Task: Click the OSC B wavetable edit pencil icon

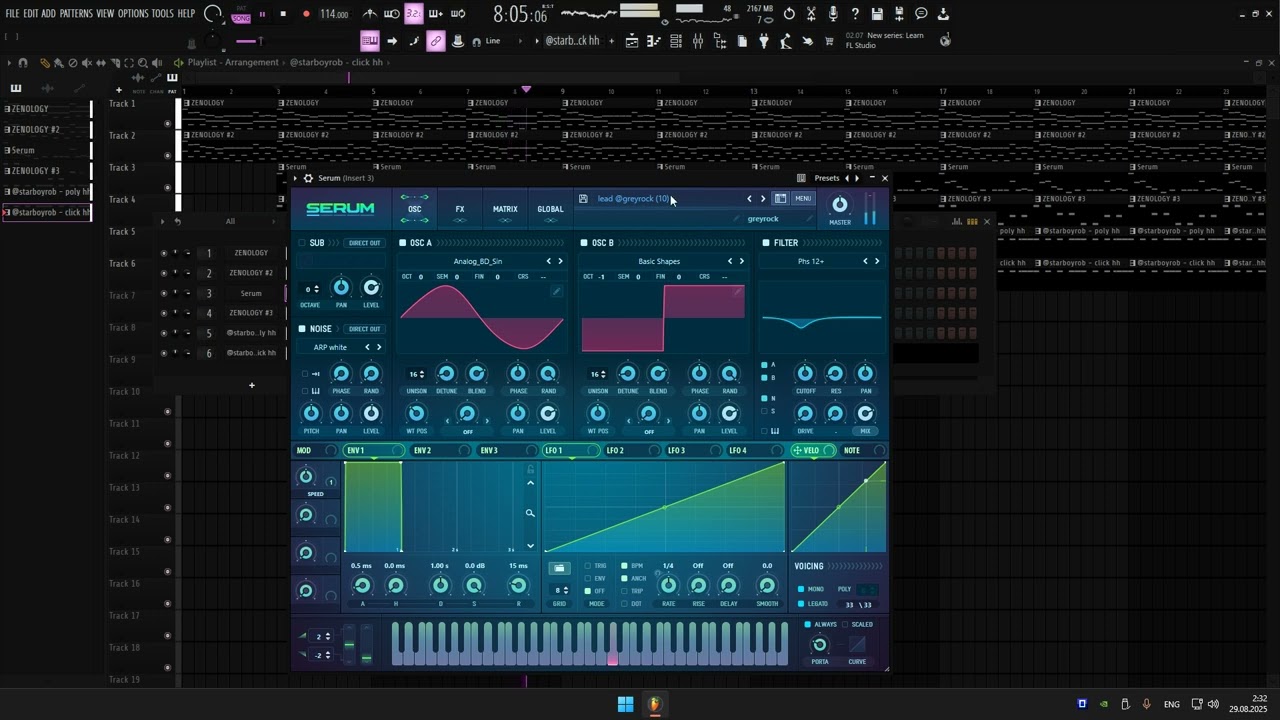Action: point(738,291)
